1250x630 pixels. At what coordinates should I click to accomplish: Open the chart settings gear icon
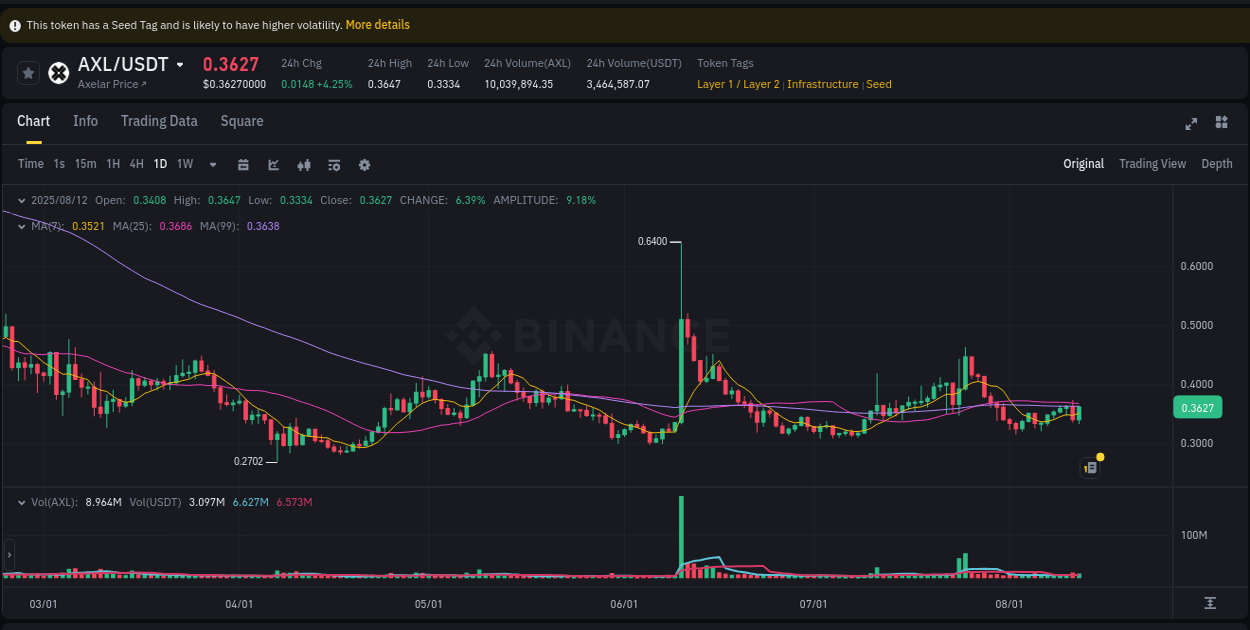(x=364, y=164)
